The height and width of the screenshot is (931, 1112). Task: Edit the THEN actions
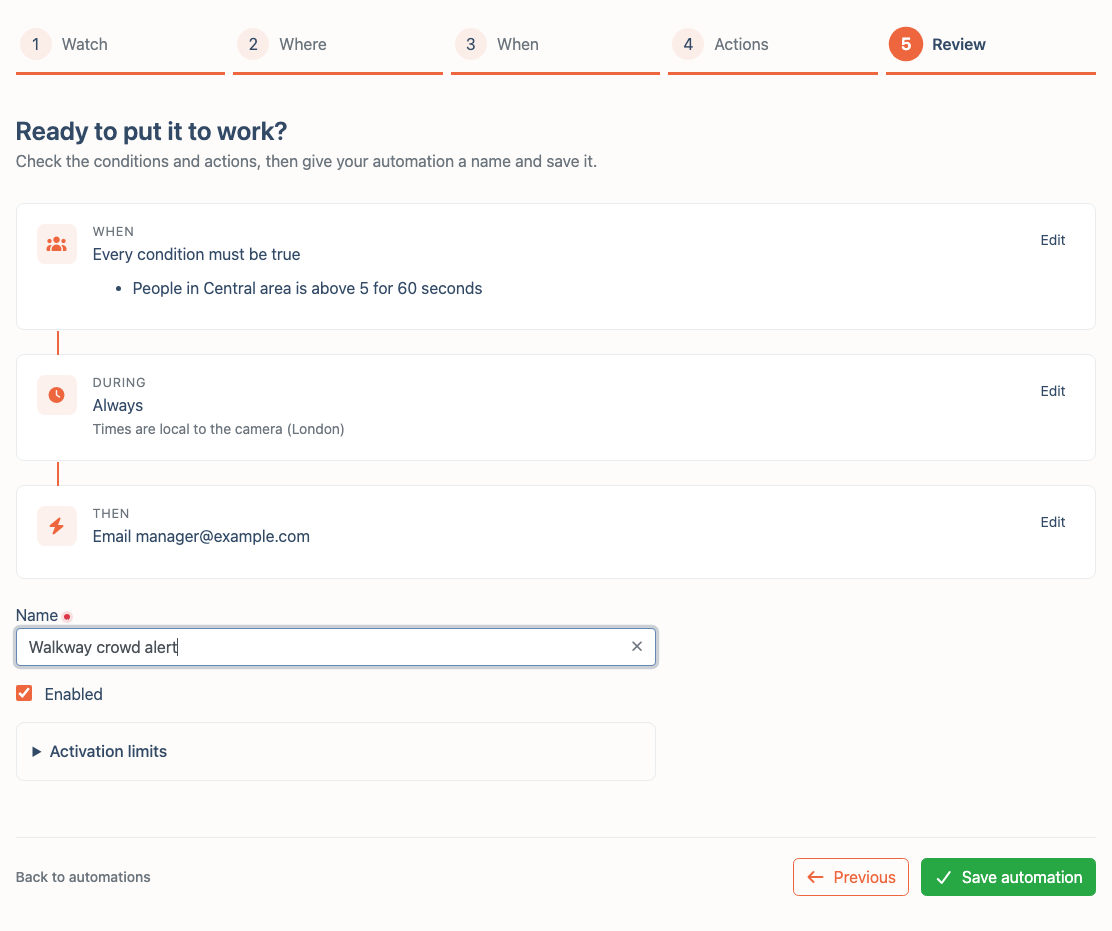[1052, 523]
